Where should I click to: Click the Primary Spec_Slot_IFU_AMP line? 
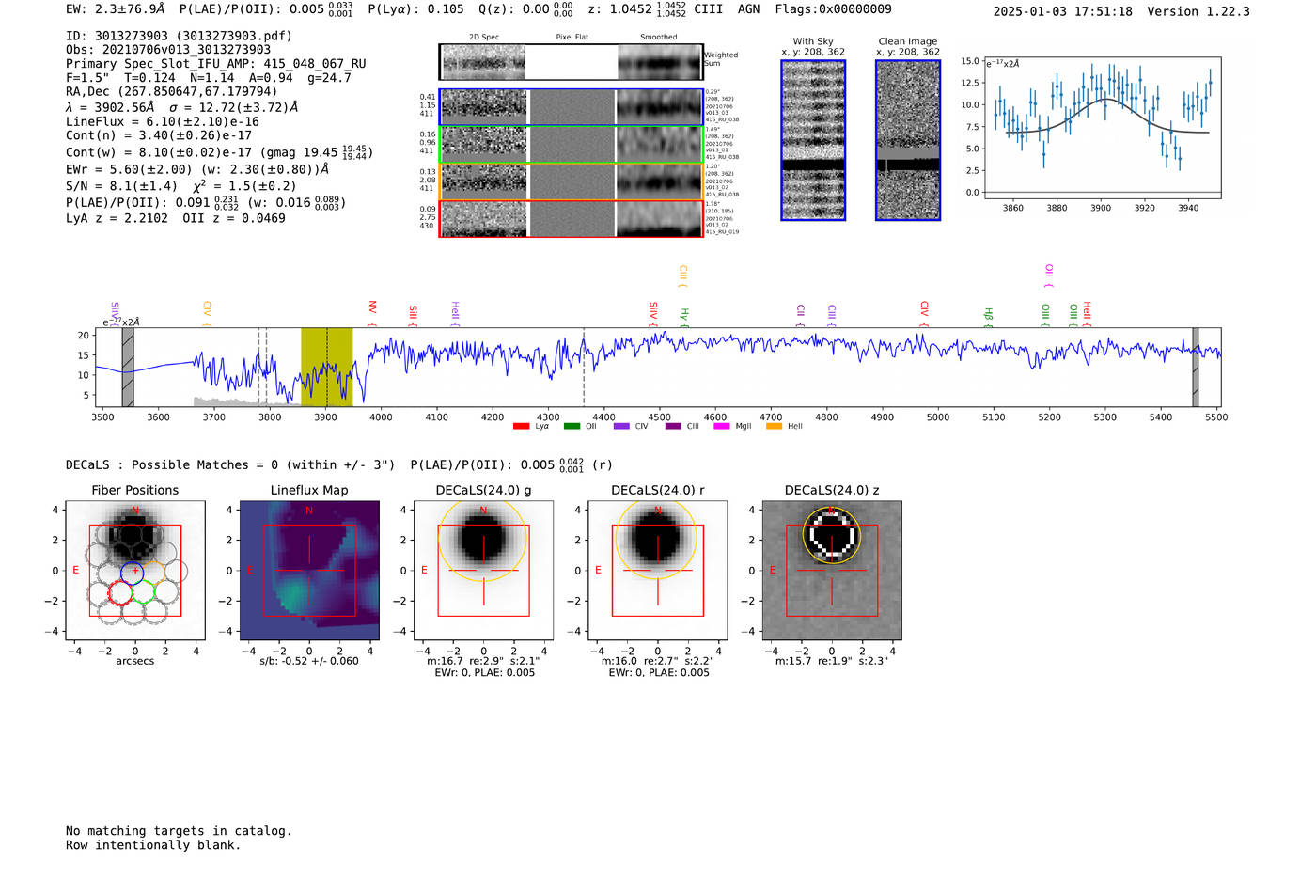coord(216,64)
